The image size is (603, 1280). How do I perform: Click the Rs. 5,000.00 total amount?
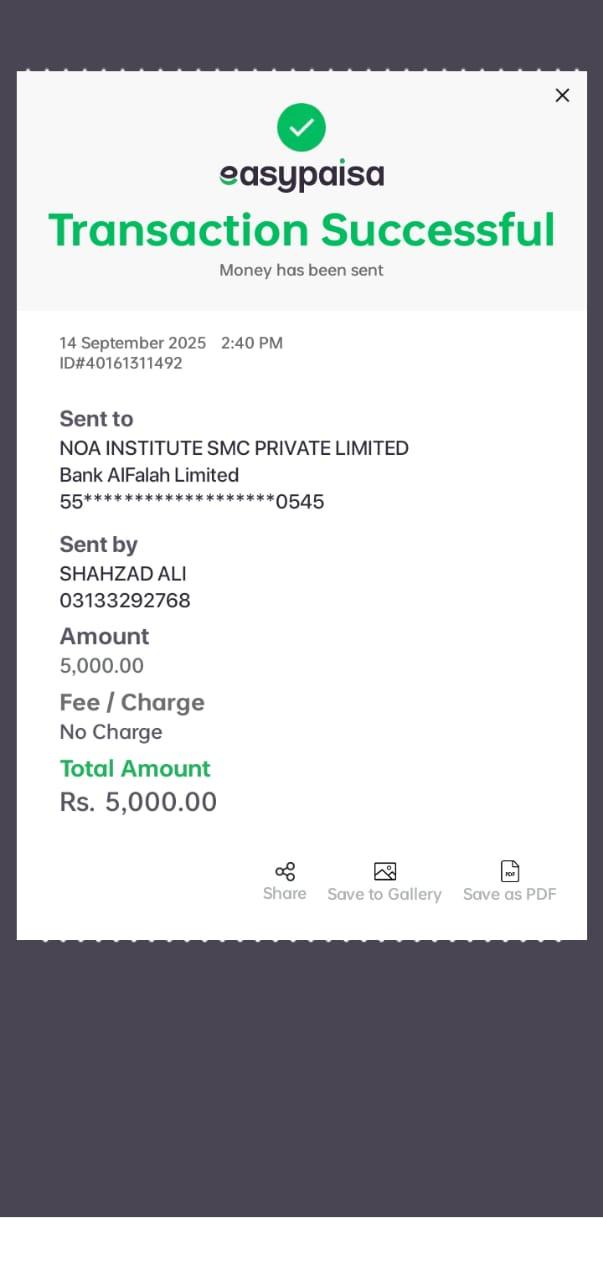tap(138, 802)
